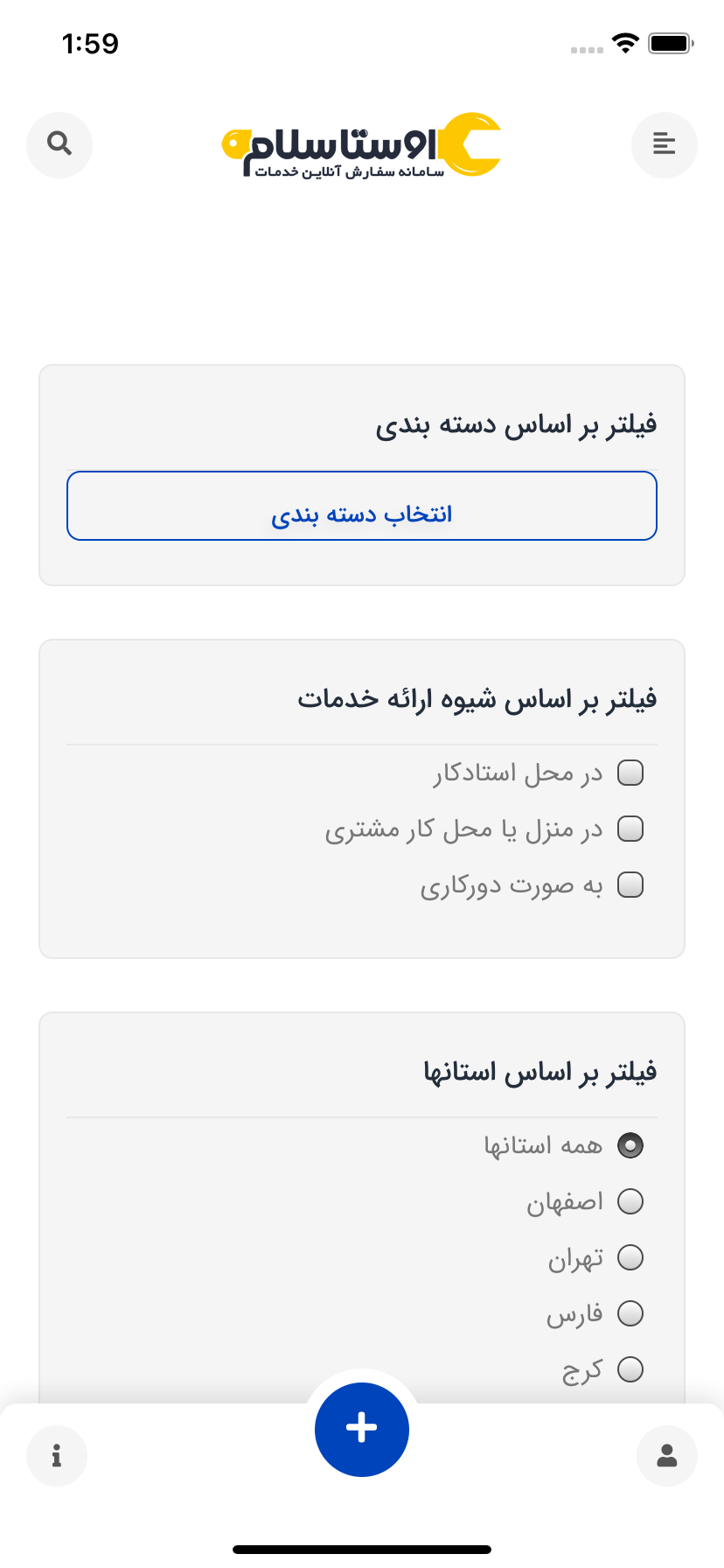Click the 'فیلتر بر اساس استانها' heading
The width and height of the screenshot is (724, 1568).
pos(540,1072)
